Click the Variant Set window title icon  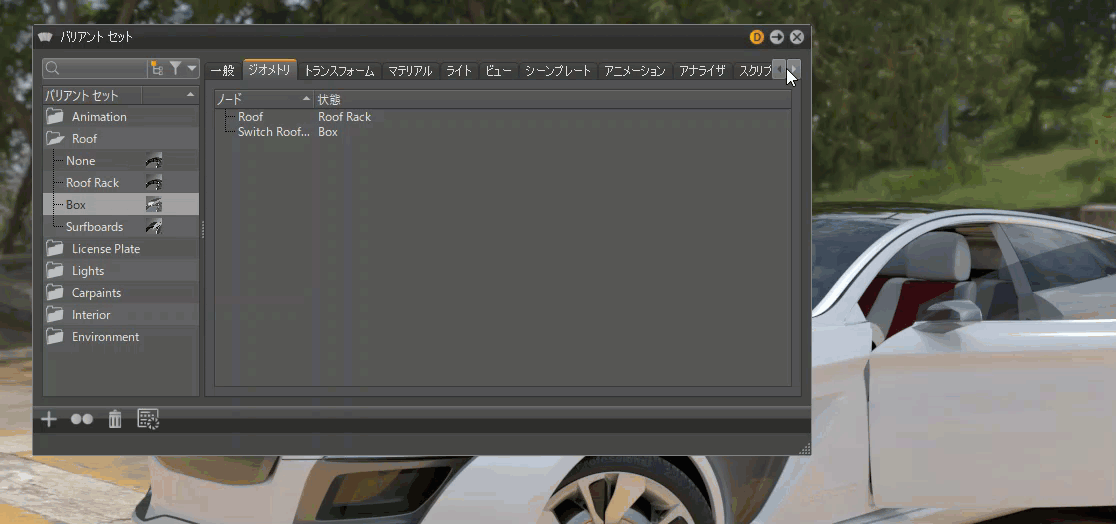point(46,37)
